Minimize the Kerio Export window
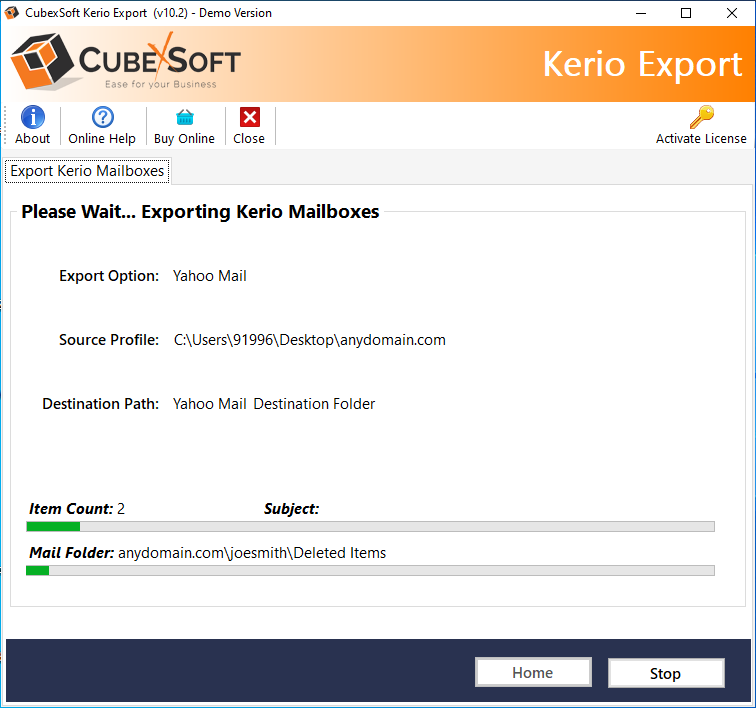This screenshot has height=708, width=756. pyautogui.click(x=639, y=13)
